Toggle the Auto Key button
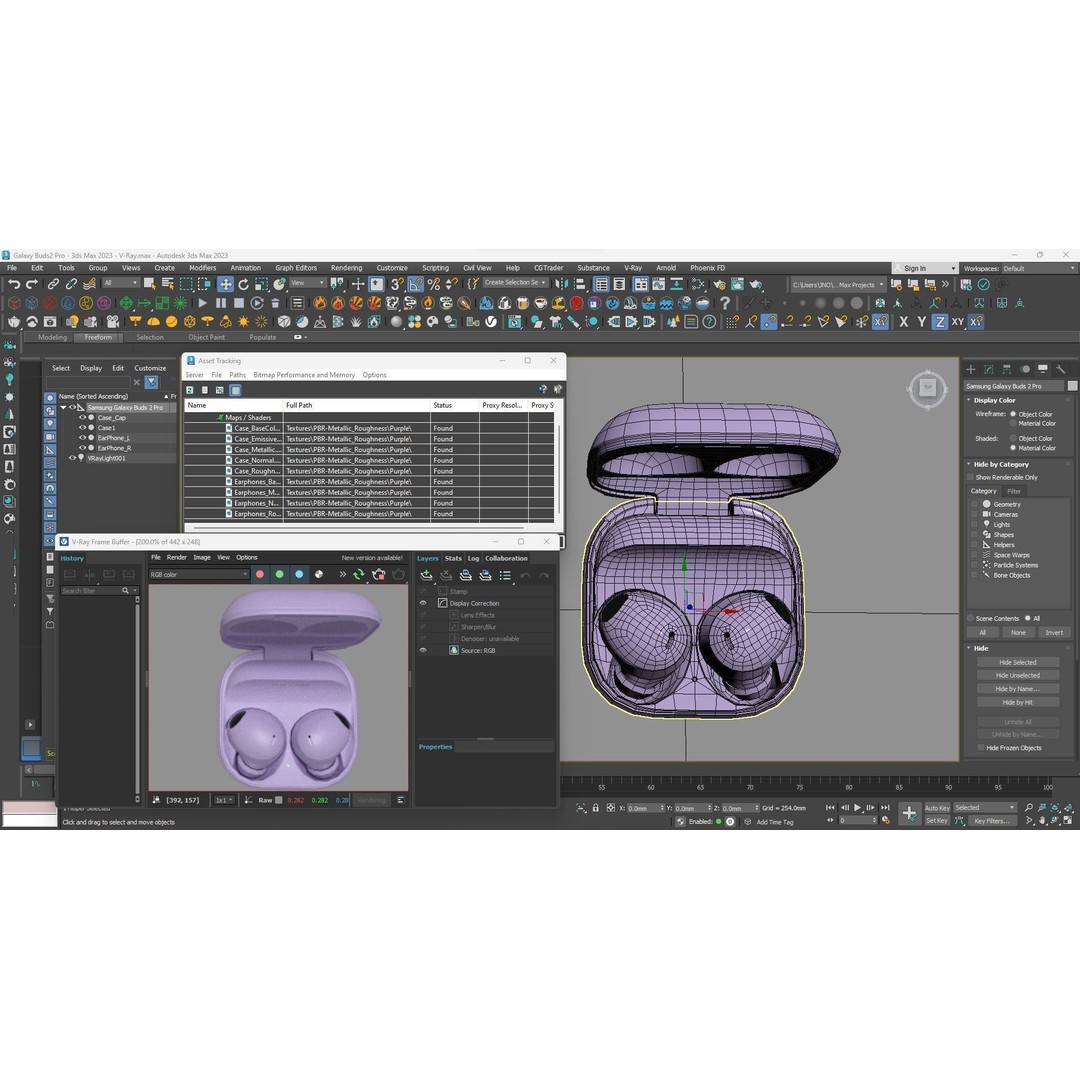This screenshot has width=1080, height=1080. pos(937,808)
